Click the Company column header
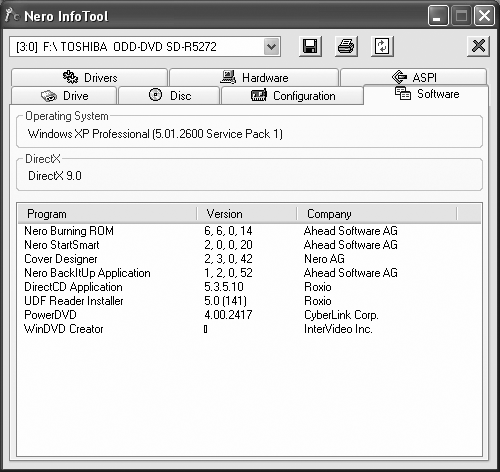500x472 pixels. coord(377,214)
